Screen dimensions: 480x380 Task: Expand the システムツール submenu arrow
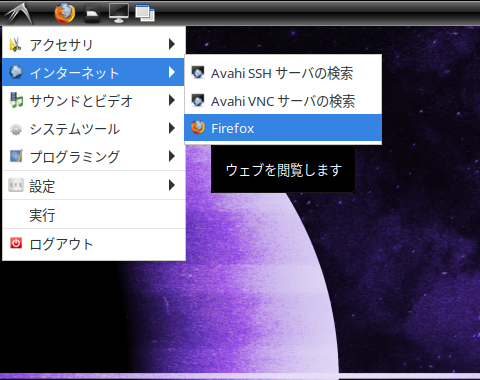click(x=172, y=128)
